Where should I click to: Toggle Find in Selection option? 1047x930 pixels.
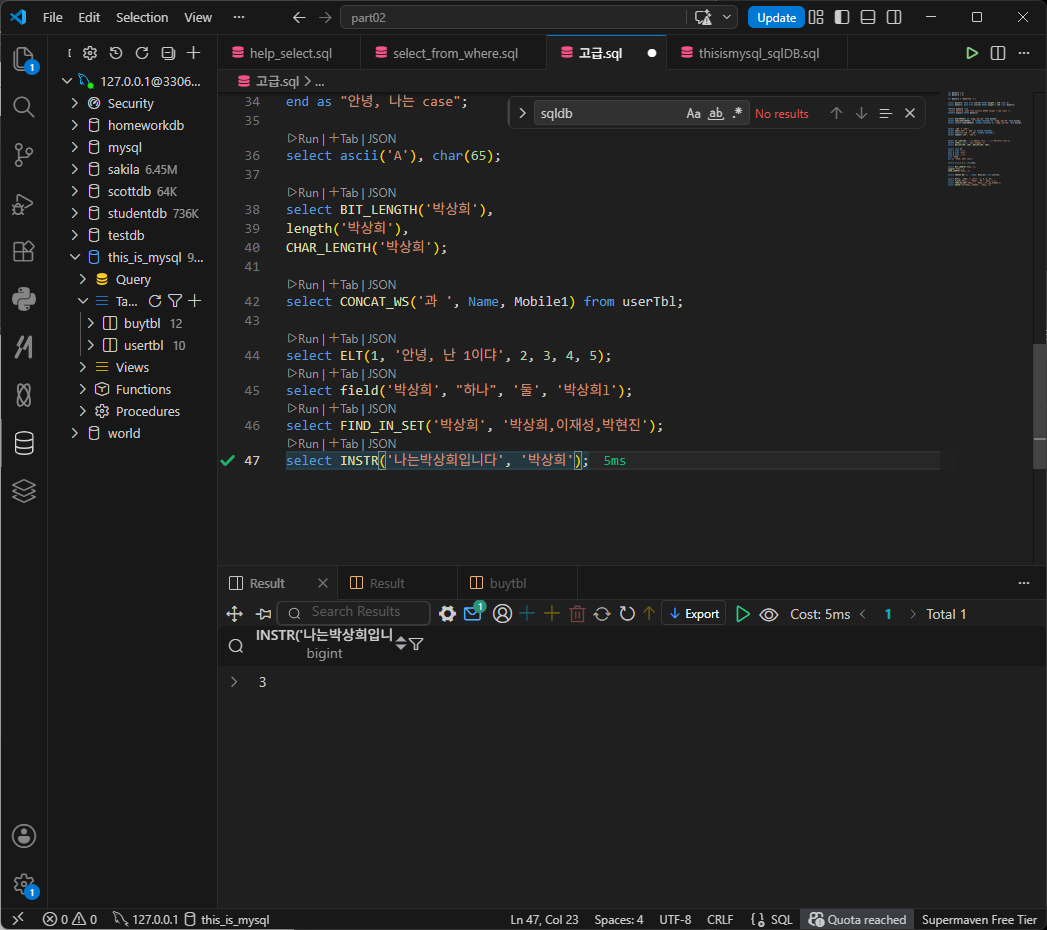885,113
